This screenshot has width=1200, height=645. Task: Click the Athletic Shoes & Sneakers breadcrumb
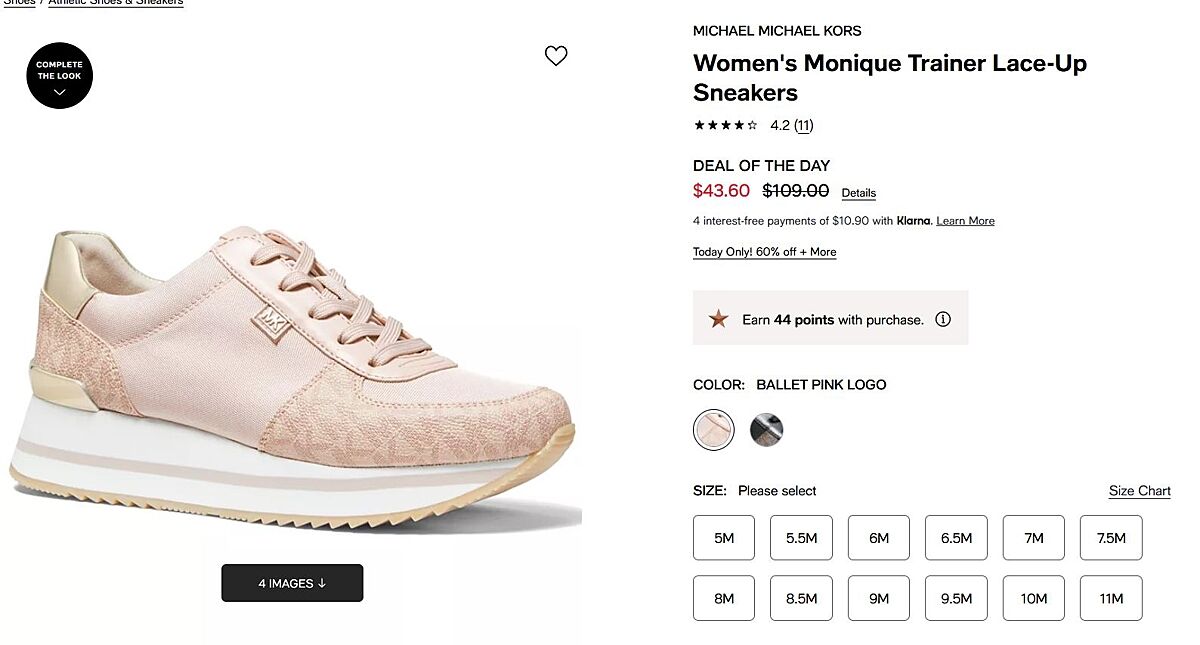116,3
